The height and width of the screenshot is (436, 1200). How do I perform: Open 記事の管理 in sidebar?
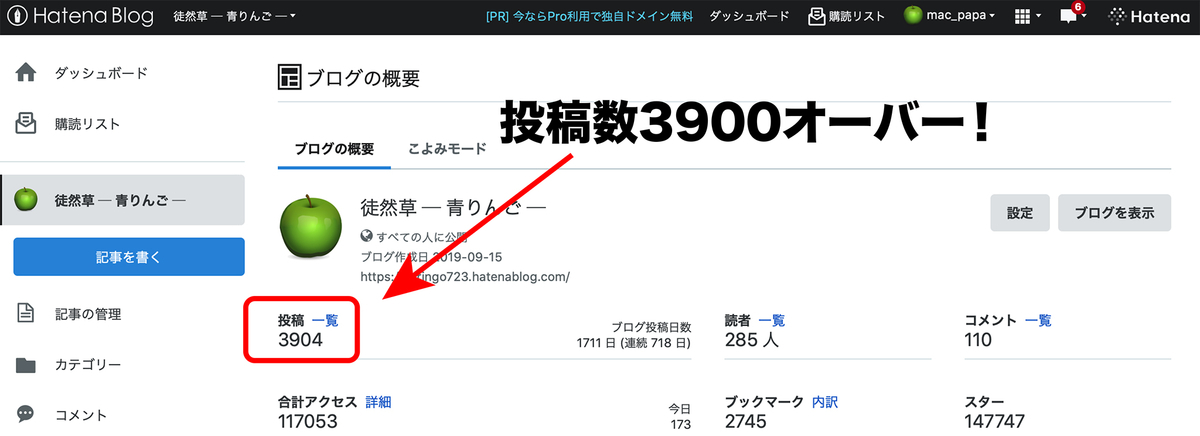point(88,314)
